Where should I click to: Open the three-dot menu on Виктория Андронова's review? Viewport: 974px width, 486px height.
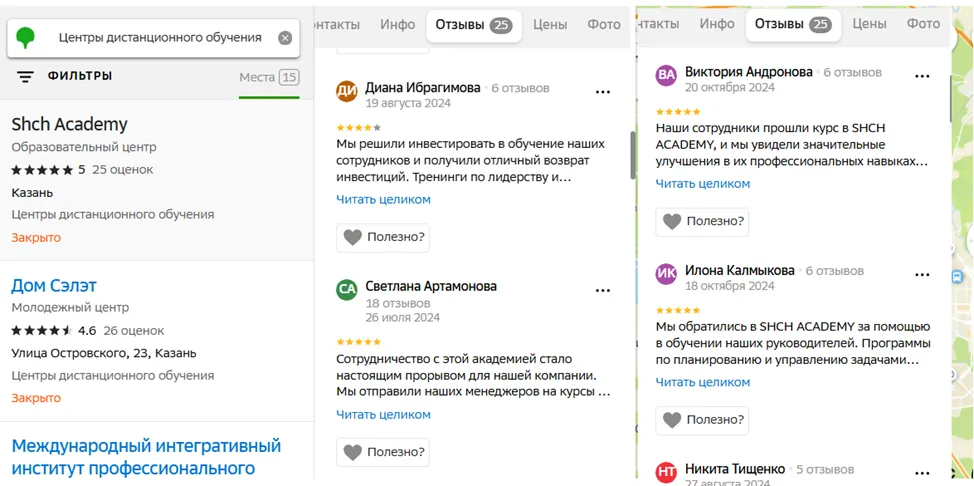pyautogui.click(x=922, y=76)
